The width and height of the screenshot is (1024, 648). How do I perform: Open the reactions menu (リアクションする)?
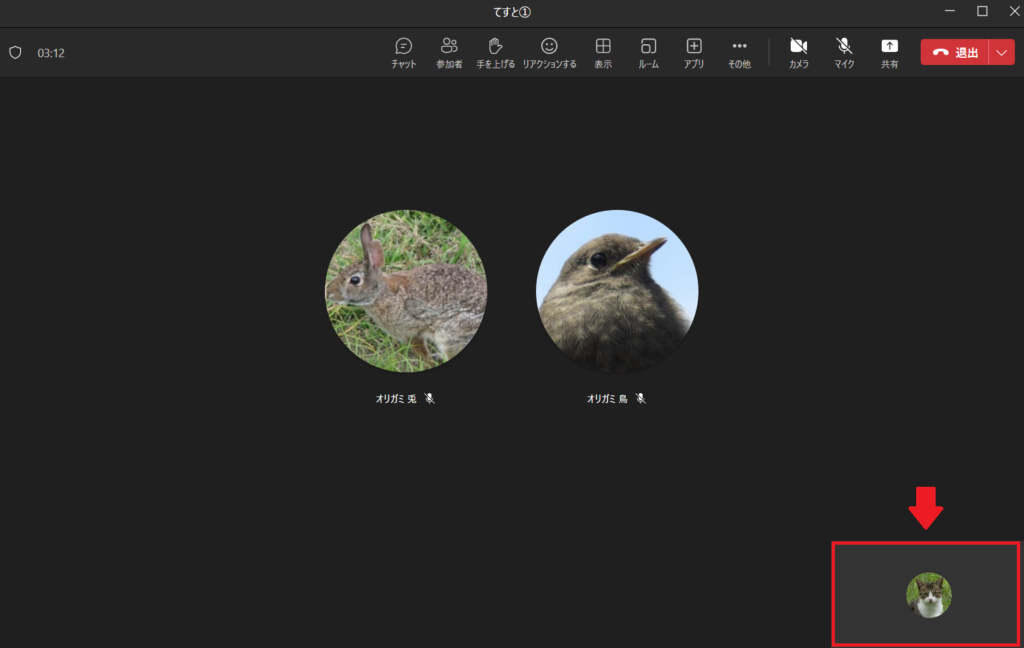coord(549,53)
